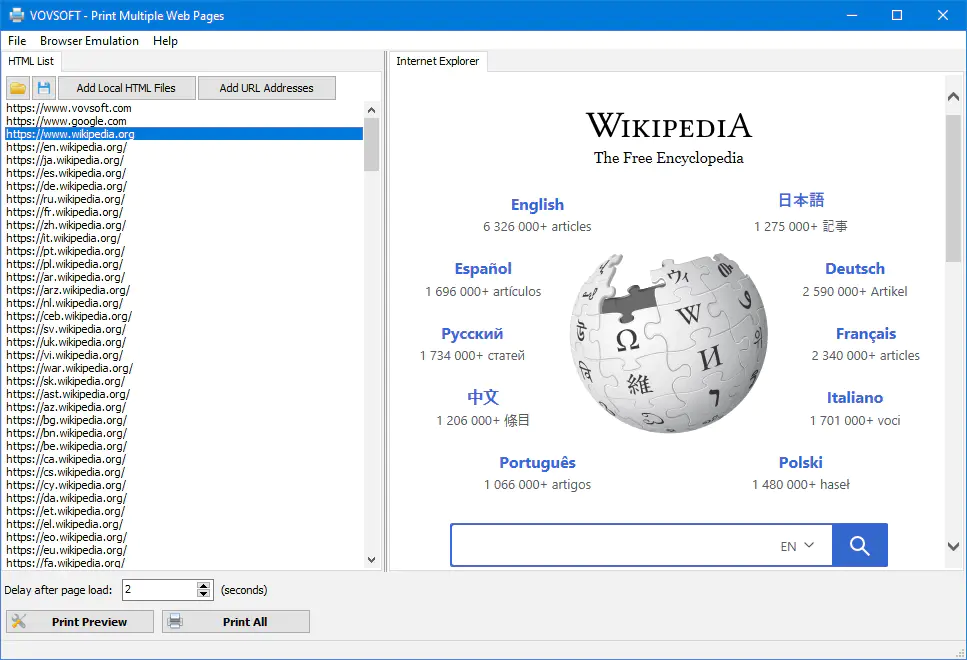The height and width of the screenshot is (660, 967).
Task: Click the wrench icon on Print Preview button
Action: click(22, 621)
